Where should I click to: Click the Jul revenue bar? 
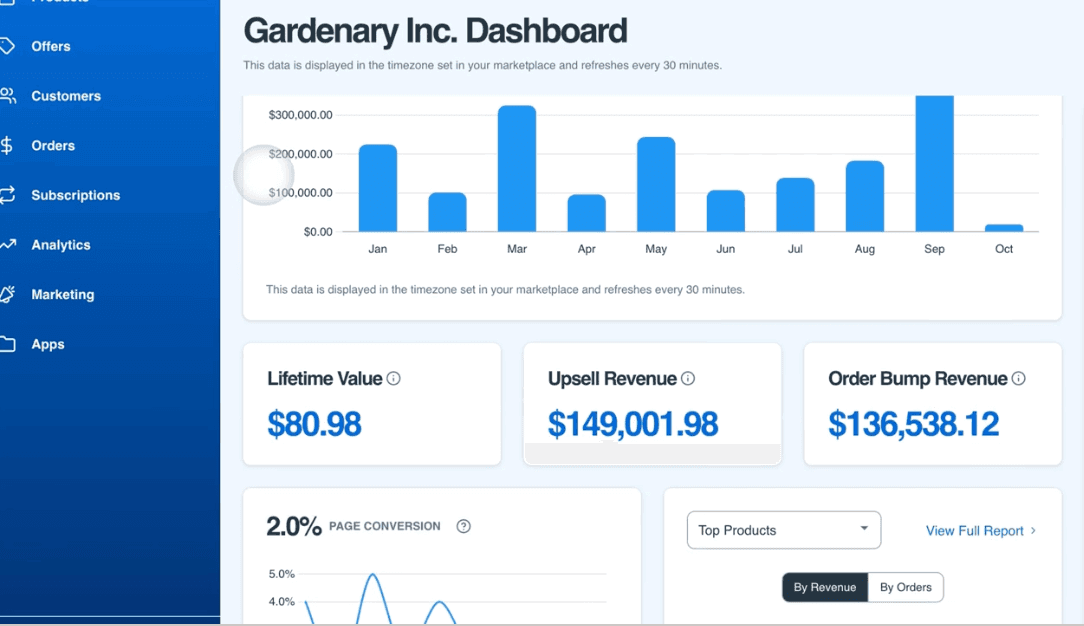[x=796, y=205]
